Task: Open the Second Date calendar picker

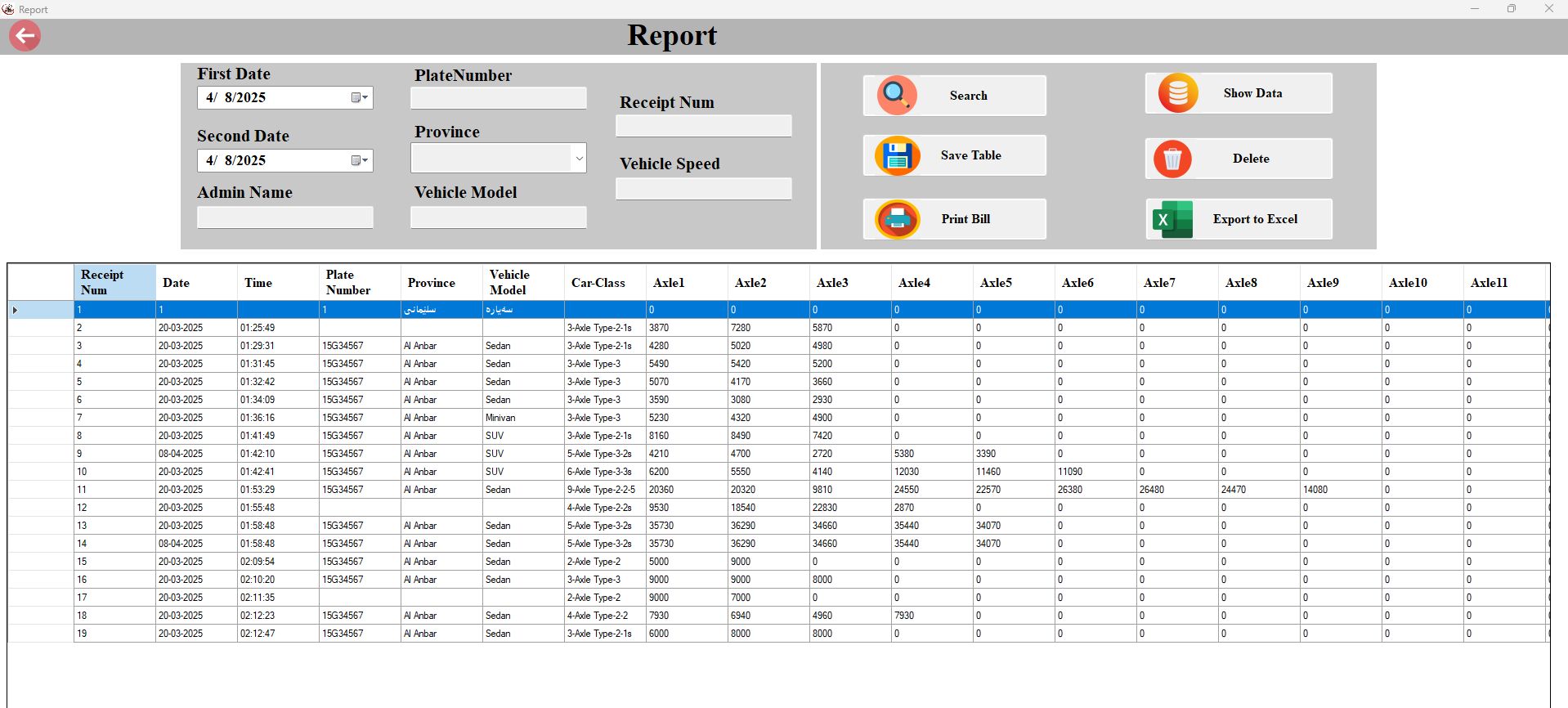Action: click(359, 161)
